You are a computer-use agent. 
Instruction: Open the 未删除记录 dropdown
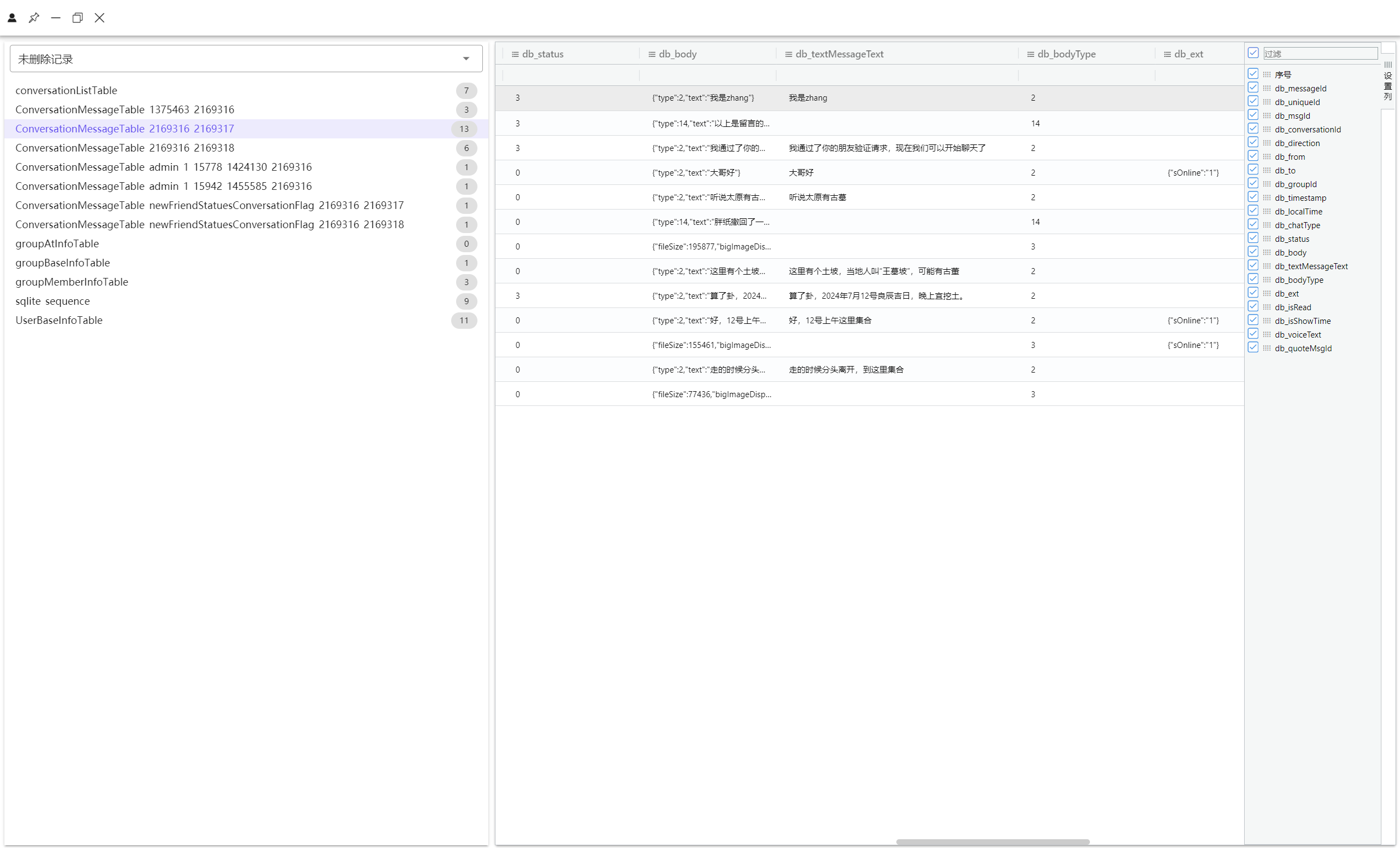tap(246, 59)
